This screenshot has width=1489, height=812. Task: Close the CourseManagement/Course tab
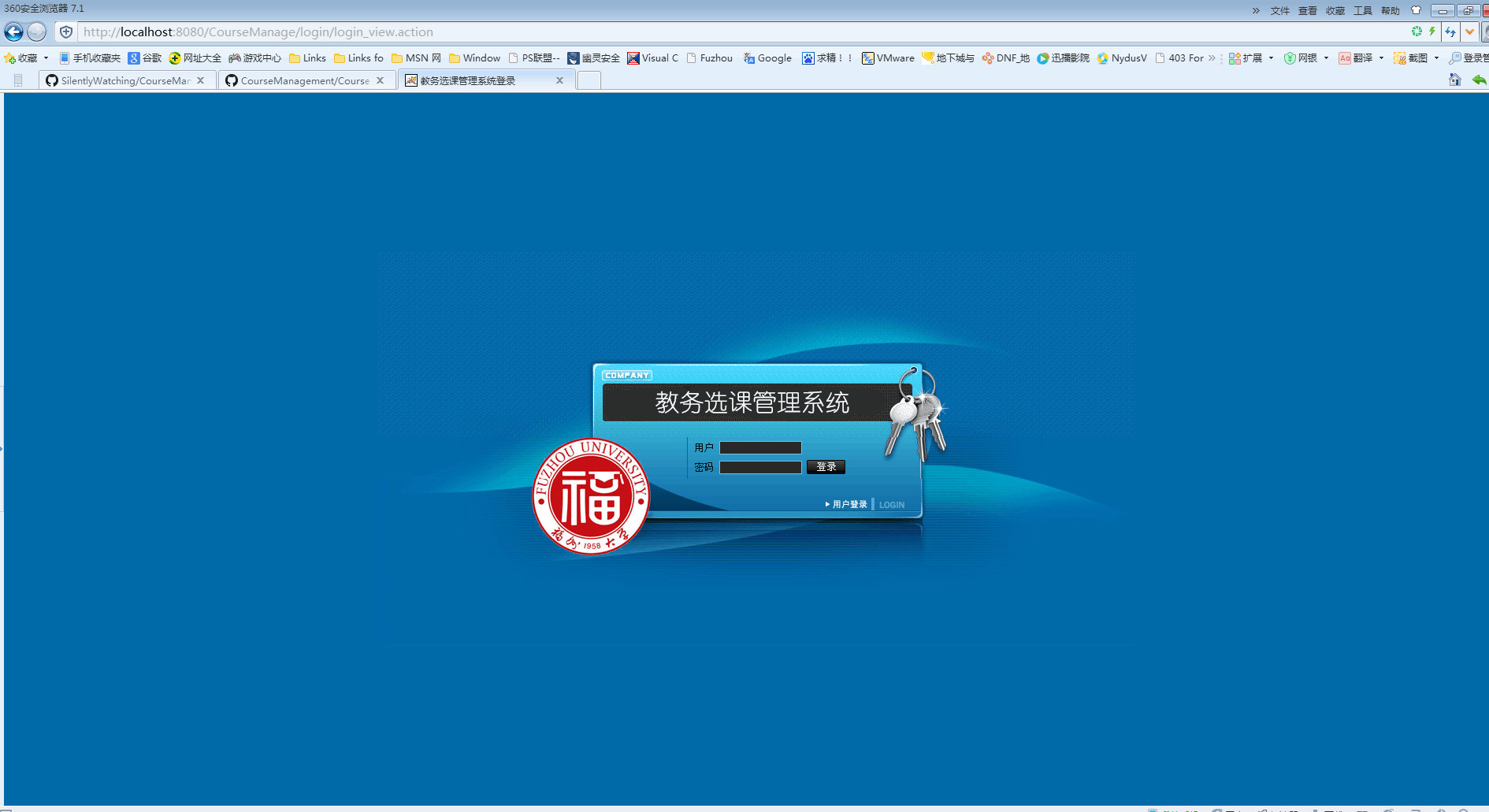tap(381, 80)
